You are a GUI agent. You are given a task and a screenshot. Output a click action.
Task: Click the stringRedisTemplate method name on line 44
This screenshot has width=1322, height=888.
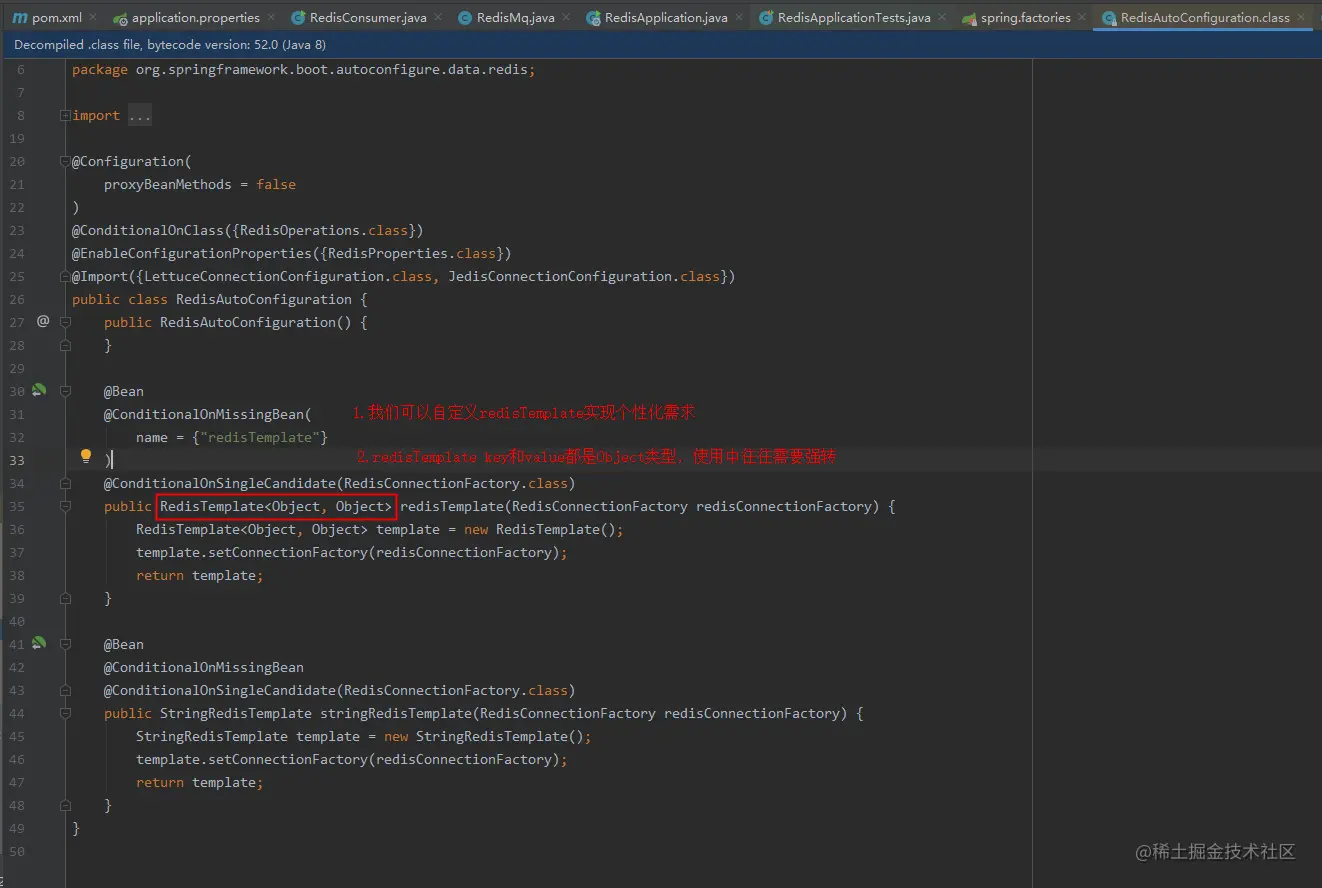tap(396, 713)
